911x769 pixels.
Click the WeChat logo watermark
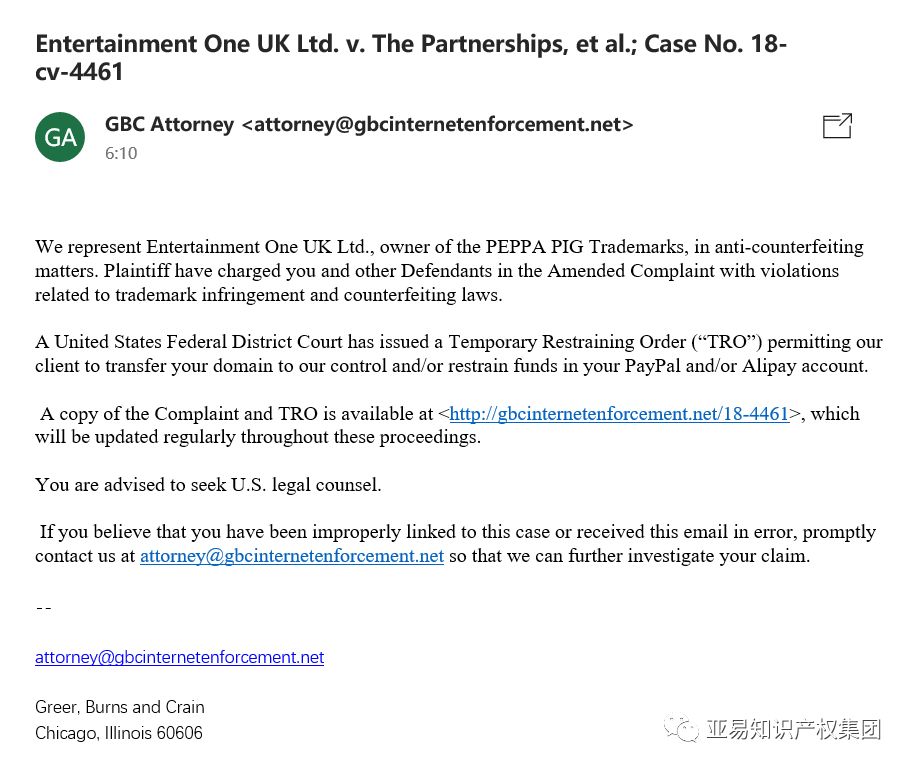tap(681, 728)
